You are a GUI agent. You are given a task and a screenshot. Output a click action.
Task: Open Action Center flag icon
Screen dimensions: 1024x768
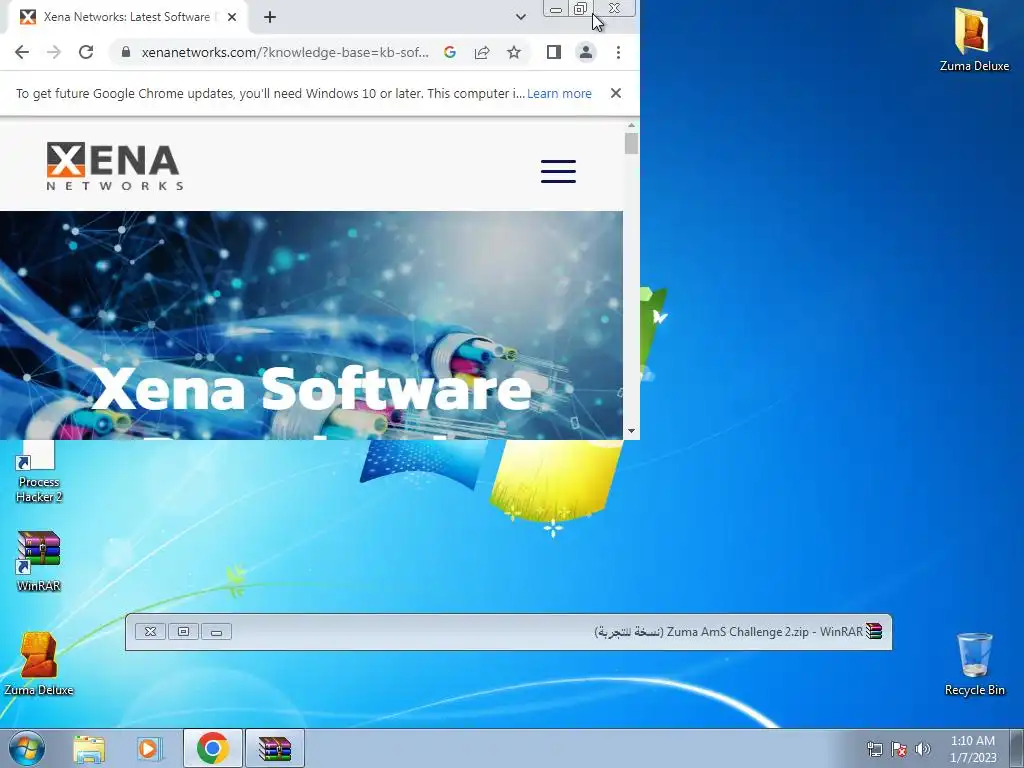point(899,748)
